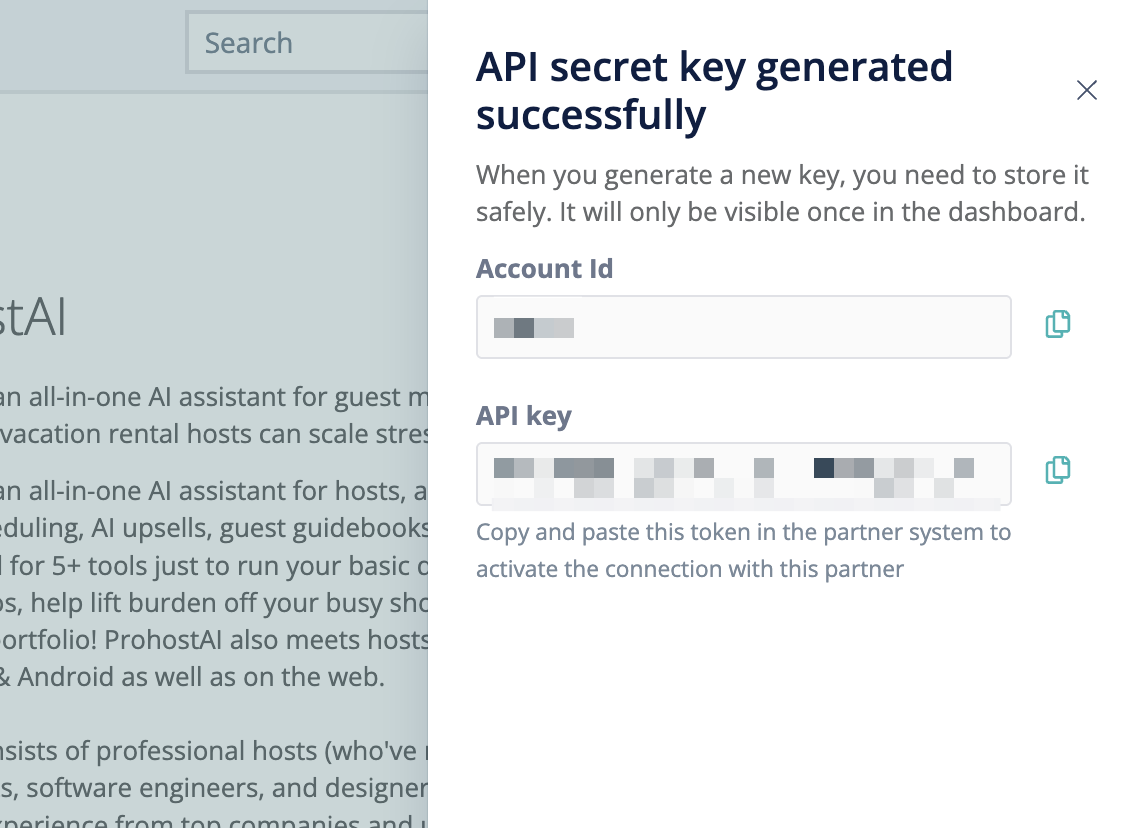1128x828 pixels.
Task: Click the 'Copy and paste this token' helper text
Action: (x=743, y=532)
